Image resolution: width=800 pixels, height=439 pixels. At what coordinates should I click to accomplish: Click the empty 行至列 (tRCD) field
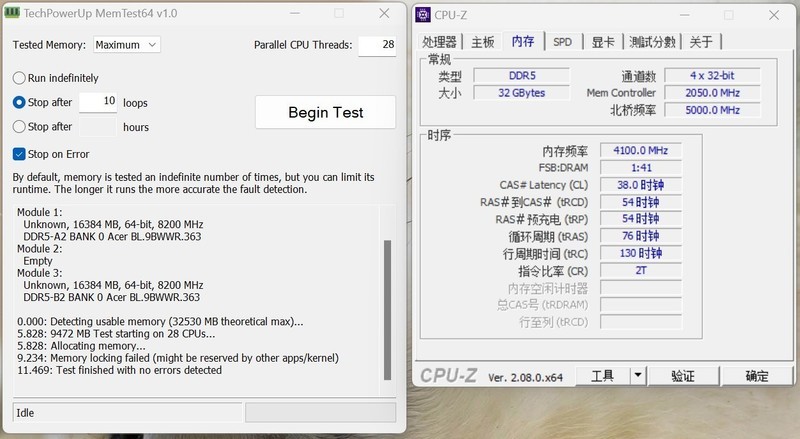click(x=641, y=322)
